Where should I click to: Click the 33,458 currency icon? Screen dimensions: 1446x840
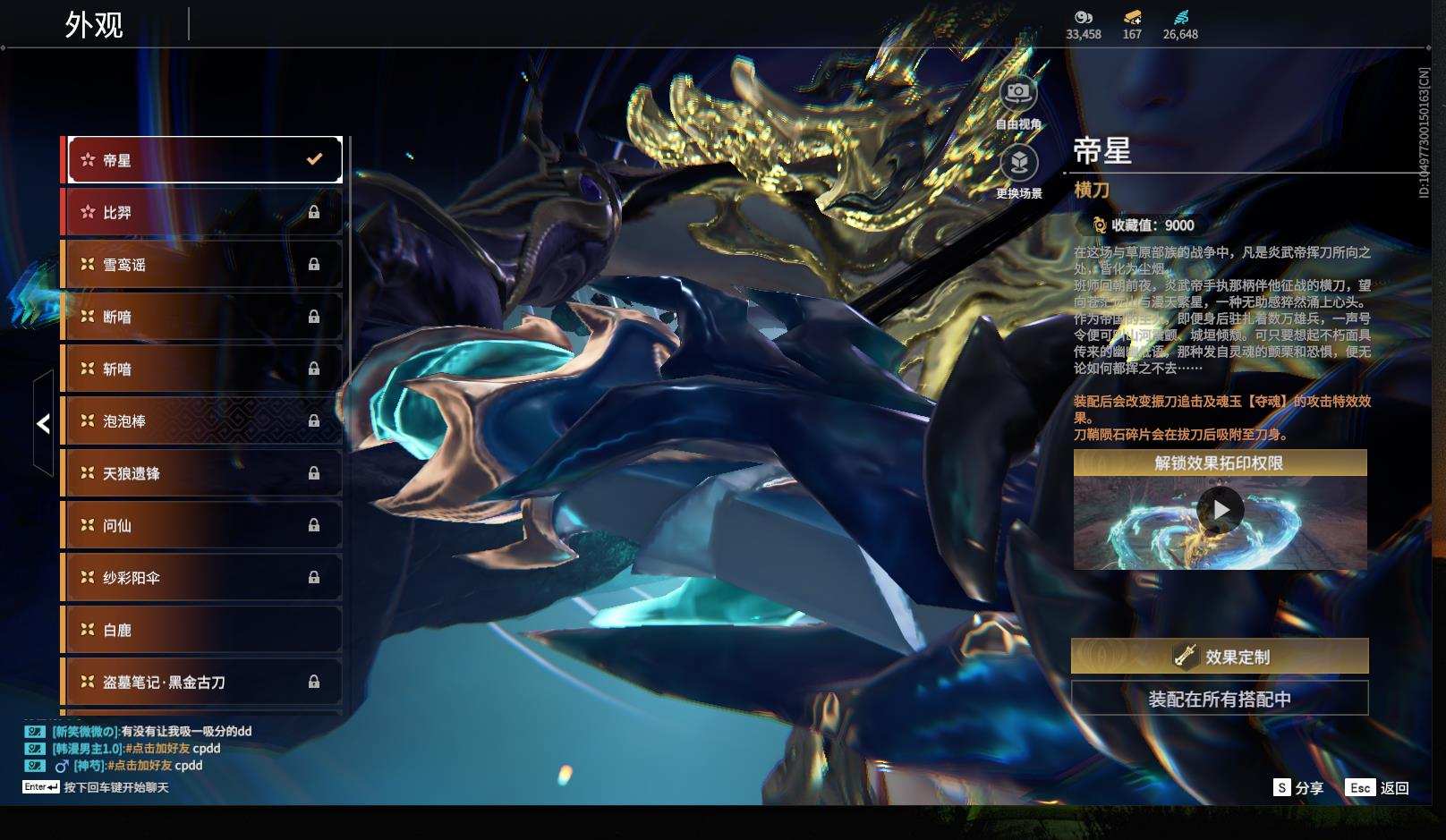tap(1084, 17)
